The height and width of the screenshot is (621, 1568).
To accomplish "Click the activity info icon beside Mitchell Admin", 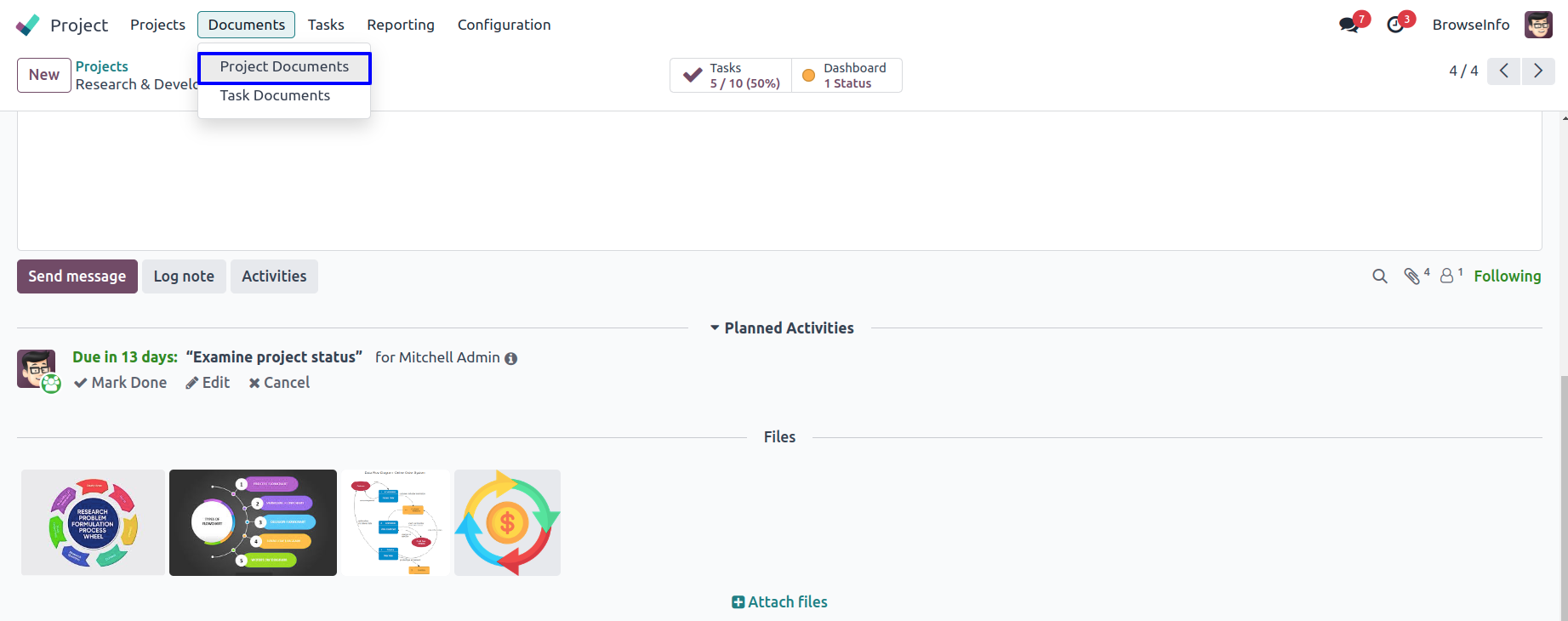I will 511,359.
